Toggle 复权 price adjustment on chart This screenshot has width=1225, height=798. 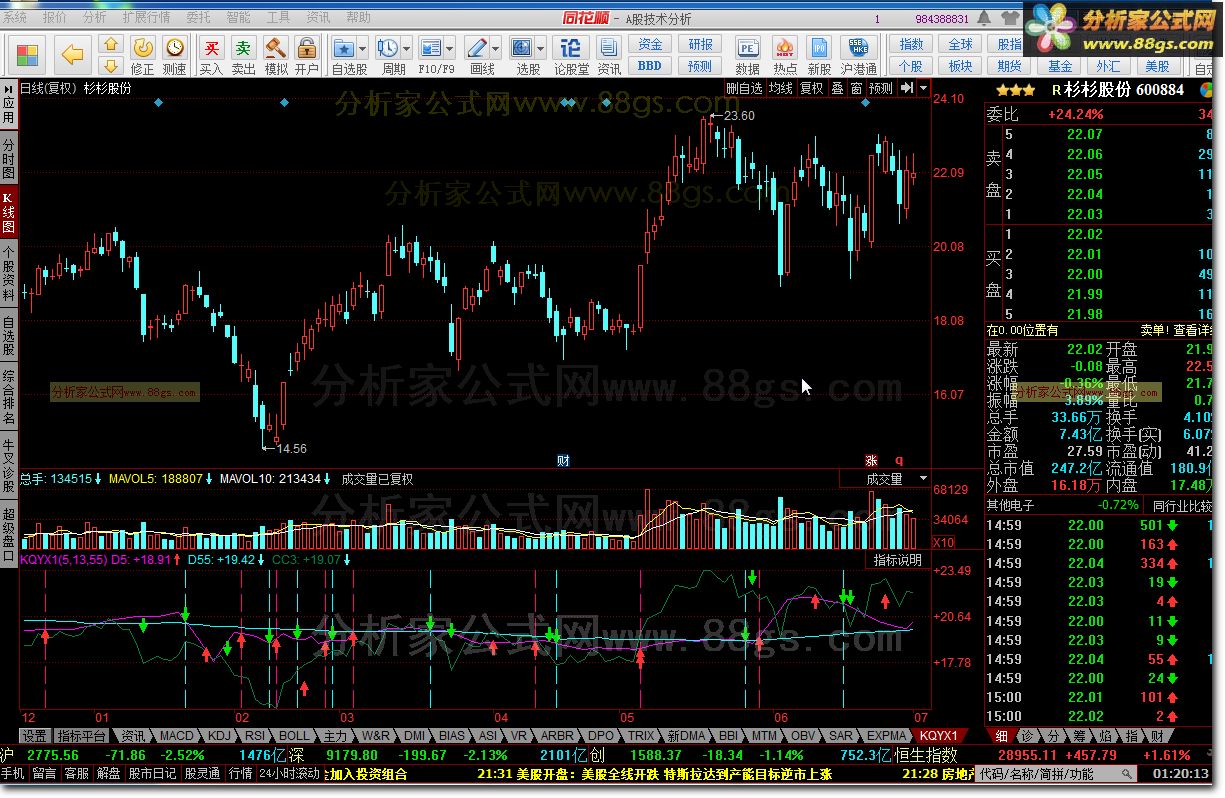tap(812, 88)
